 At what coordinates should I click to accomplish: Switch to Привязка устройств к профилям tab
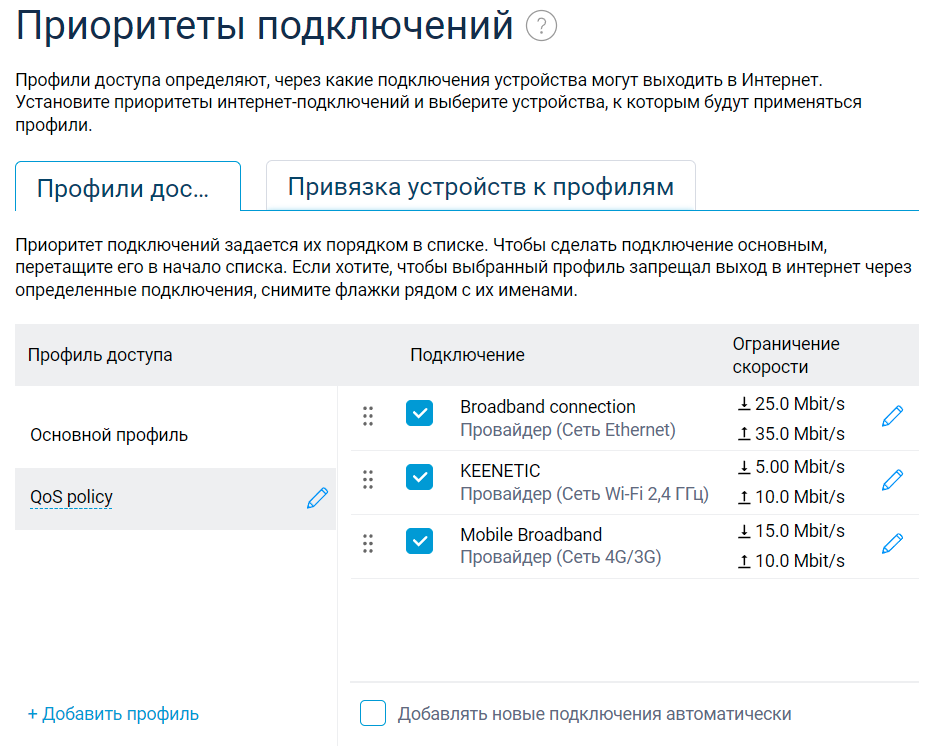tap(480, 187)
